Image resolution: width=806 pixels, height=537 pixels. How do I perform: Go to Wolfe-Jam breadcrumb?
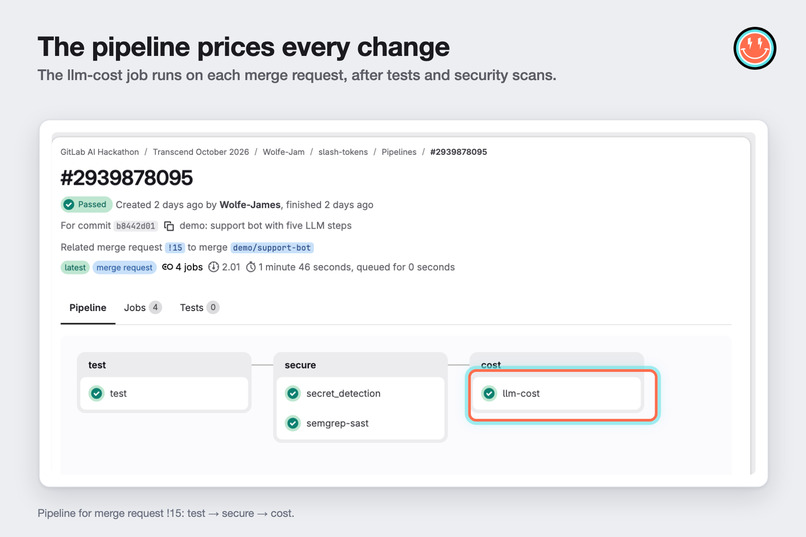(x=284, y=152)
